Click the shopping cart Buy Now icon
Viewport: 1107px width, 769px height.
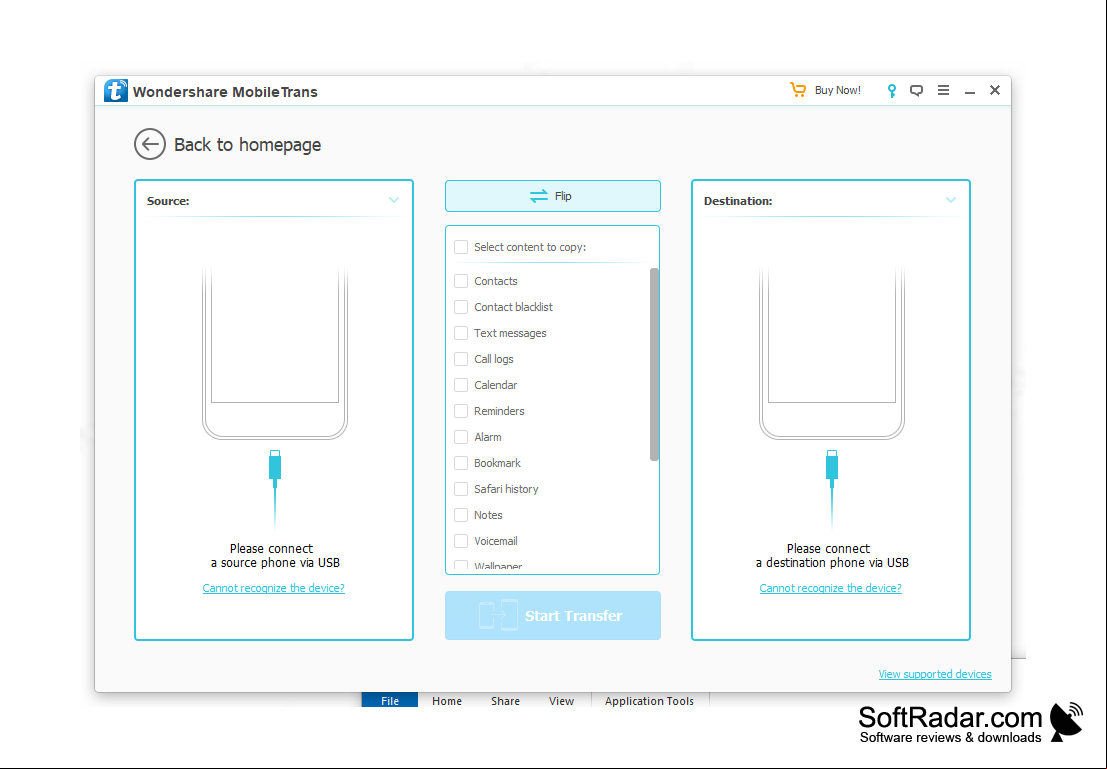798,90
